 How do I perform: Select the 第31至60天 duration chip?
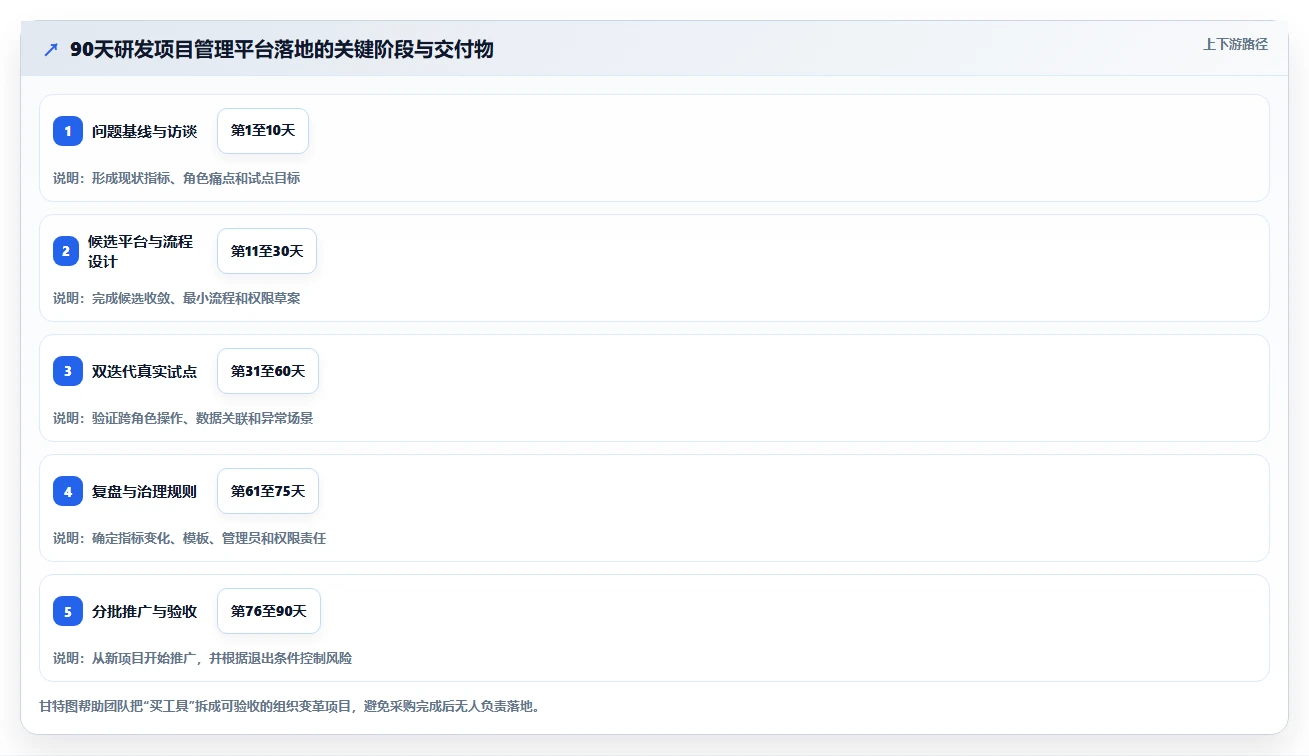[x=268, y=371]
